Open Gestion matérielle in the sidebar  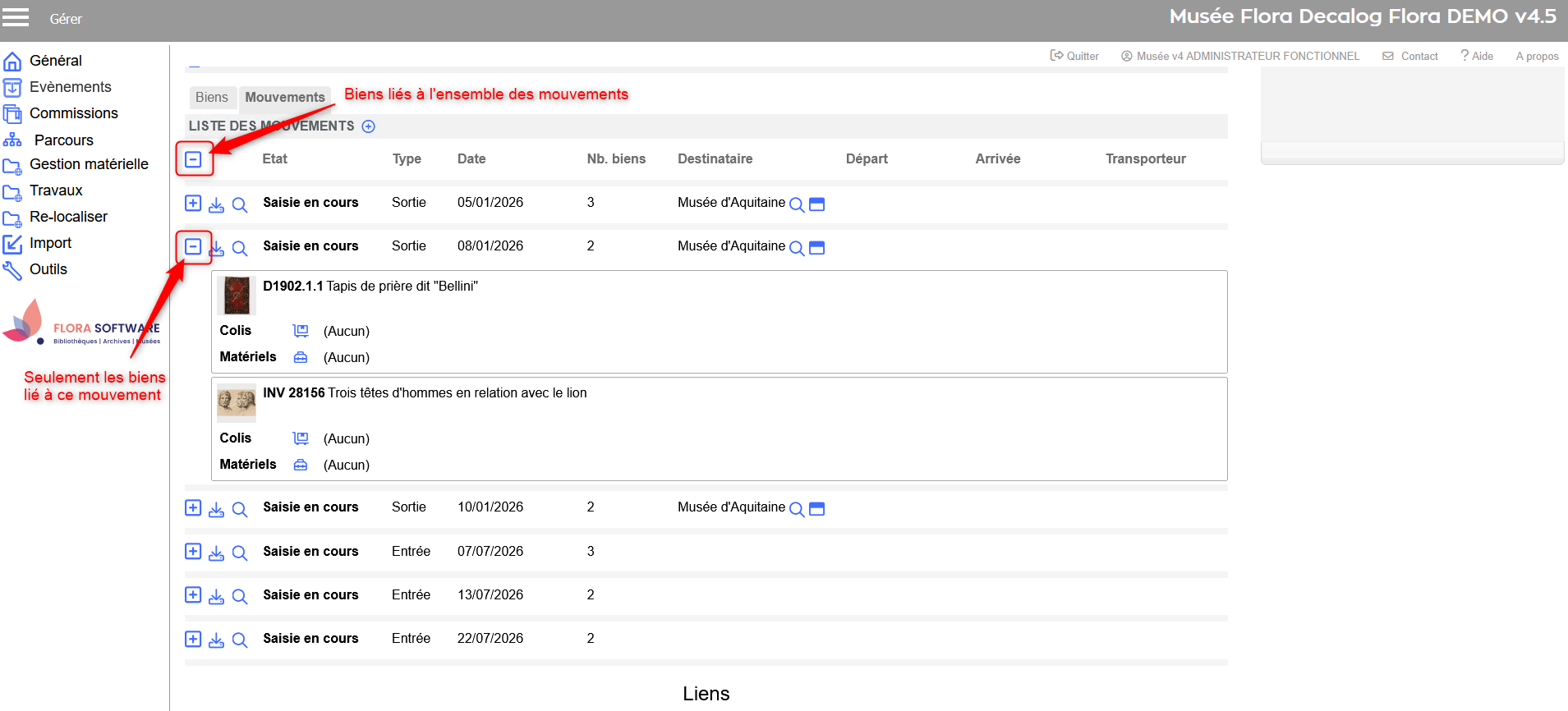89,164
